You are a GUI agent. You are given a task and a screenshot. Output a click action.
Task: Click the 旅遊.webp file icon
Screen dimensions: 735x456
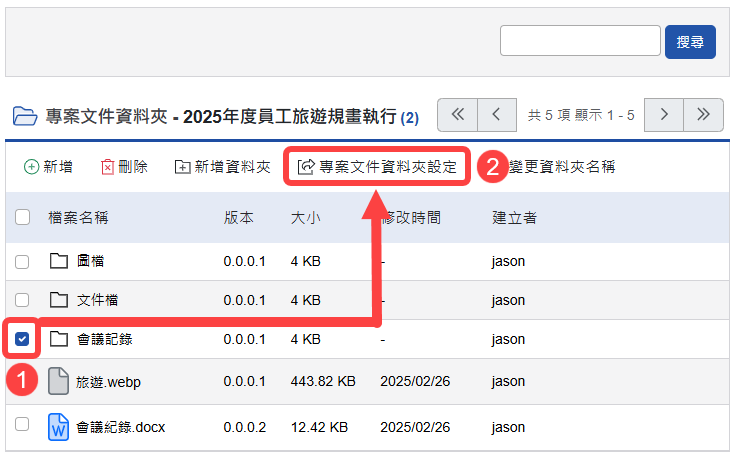click(x=59, y=381)
